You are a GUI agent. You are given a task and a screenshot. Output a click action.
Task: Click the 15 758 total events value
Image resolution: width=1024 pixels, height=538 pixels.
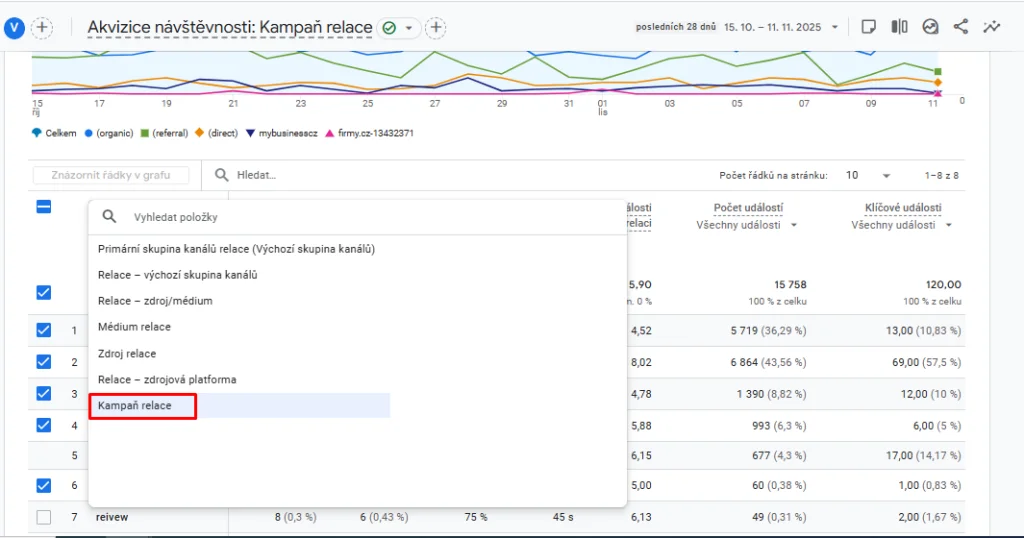point(790,285)
